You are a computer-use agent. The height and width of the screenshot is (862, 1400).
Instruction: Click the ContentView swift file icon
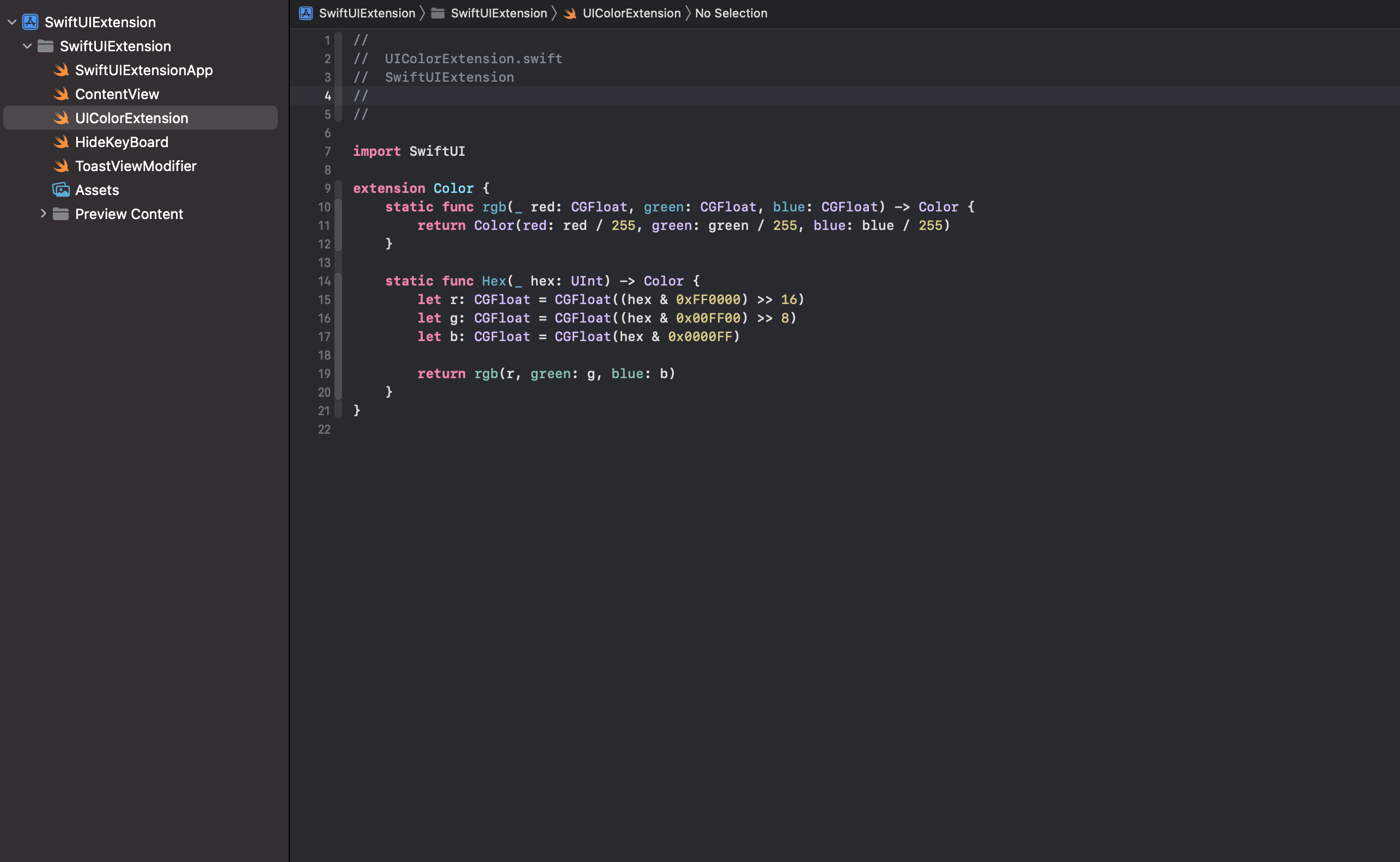click(x=61, y=94)
